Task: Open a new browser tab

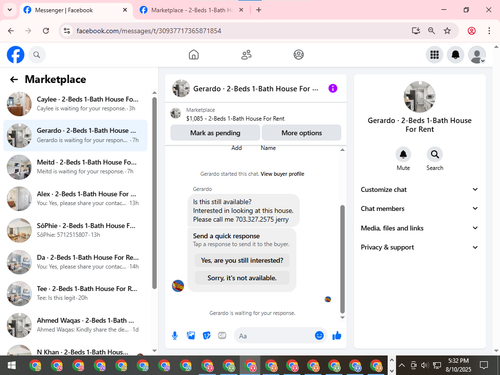Action: (x=259, y=10)
